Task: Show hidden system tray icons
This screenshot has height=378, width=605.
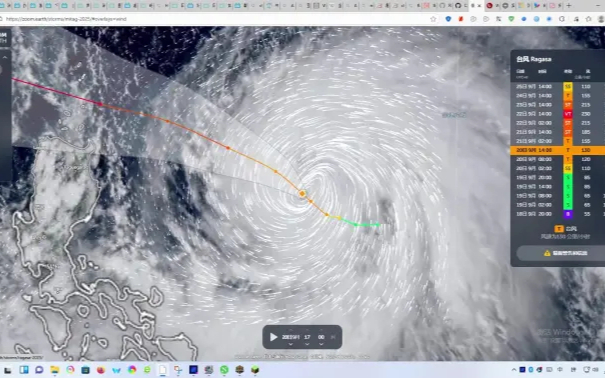Action: point(514,370)
